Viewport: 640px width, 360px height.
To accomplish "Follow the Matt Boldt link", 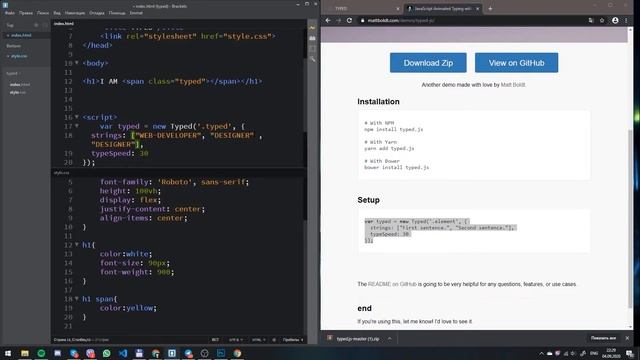I will point(513,85).
